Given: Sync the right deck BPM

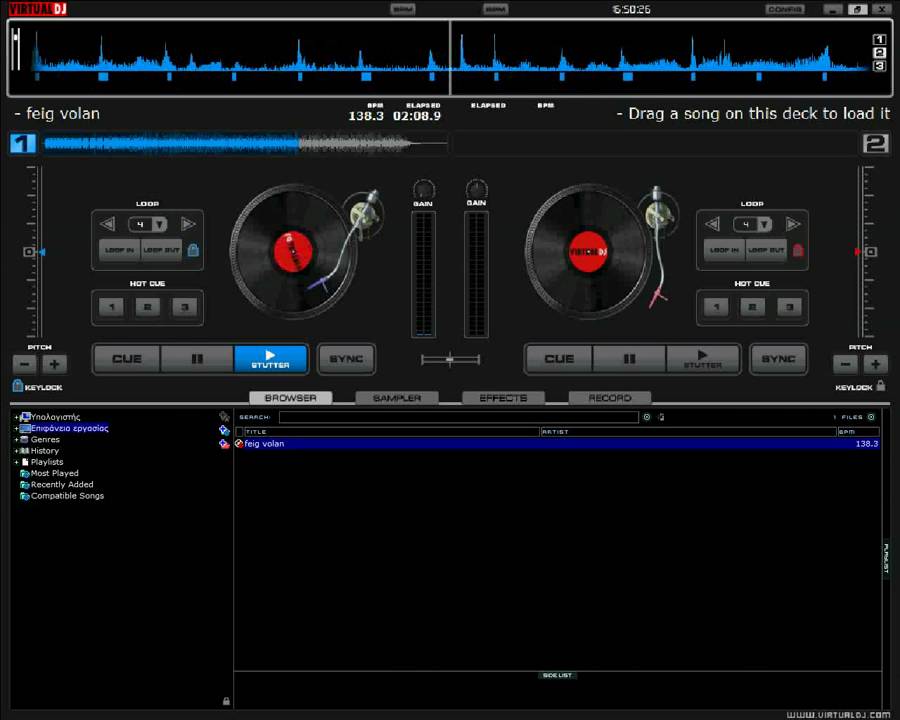Looking at the screenshot, I should pos(778,359).
